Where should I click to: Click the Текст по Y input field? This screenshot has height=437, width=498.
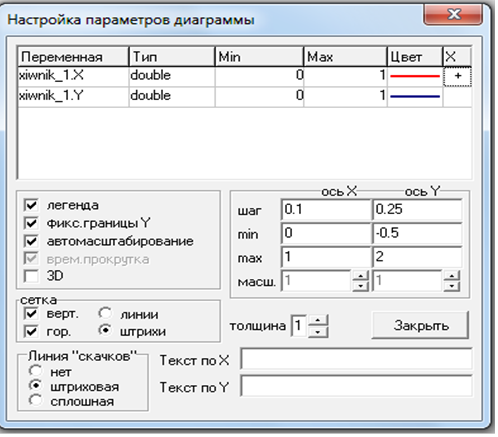tap(356, 386)
